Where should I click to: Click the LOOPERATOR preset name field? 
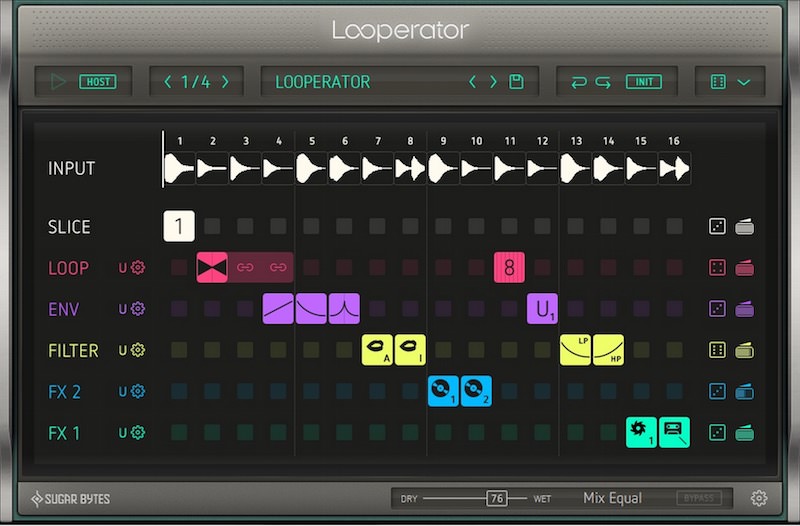323,82
